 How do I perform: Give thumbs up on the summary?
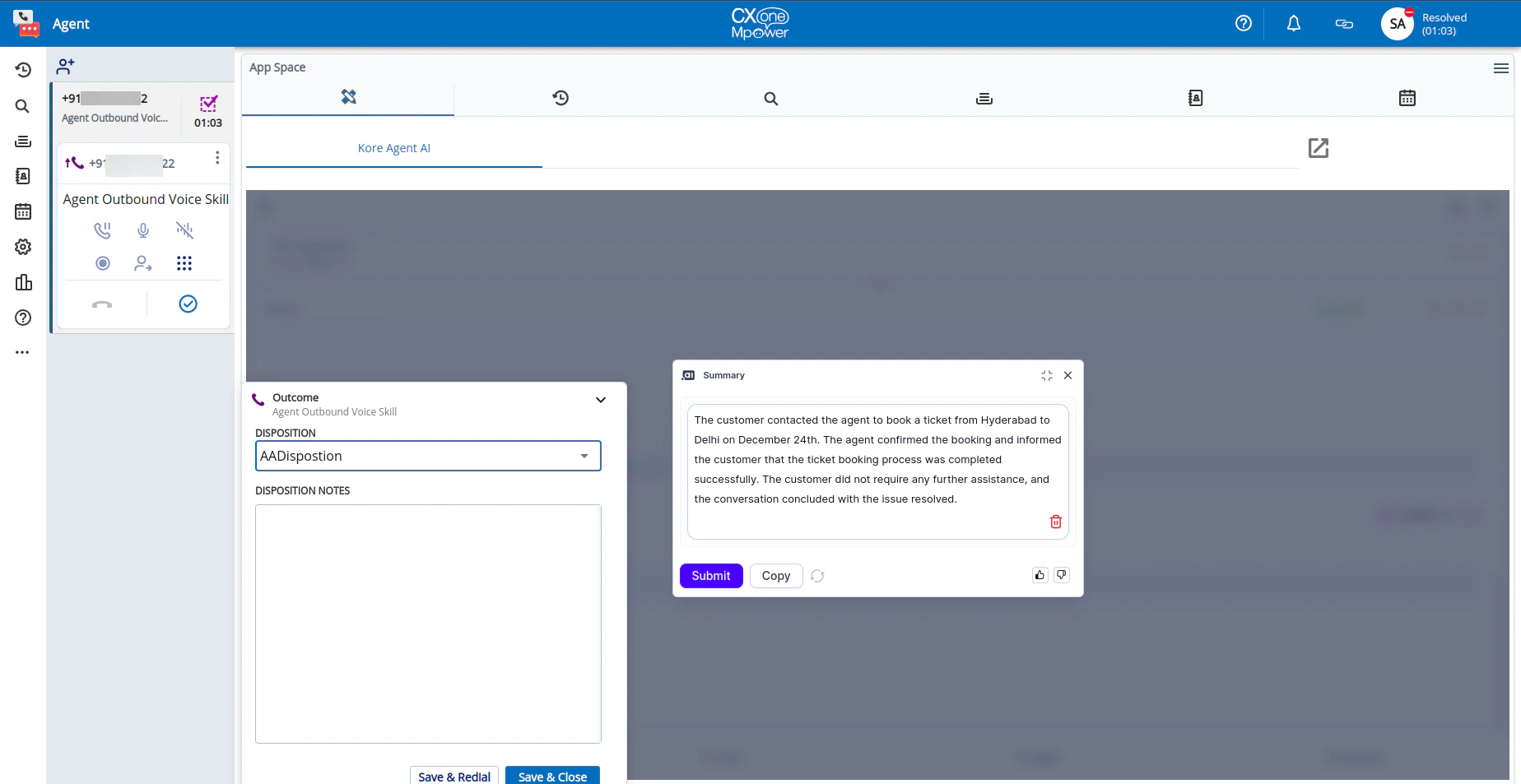pyautogui.click(x=1040, y=575)
